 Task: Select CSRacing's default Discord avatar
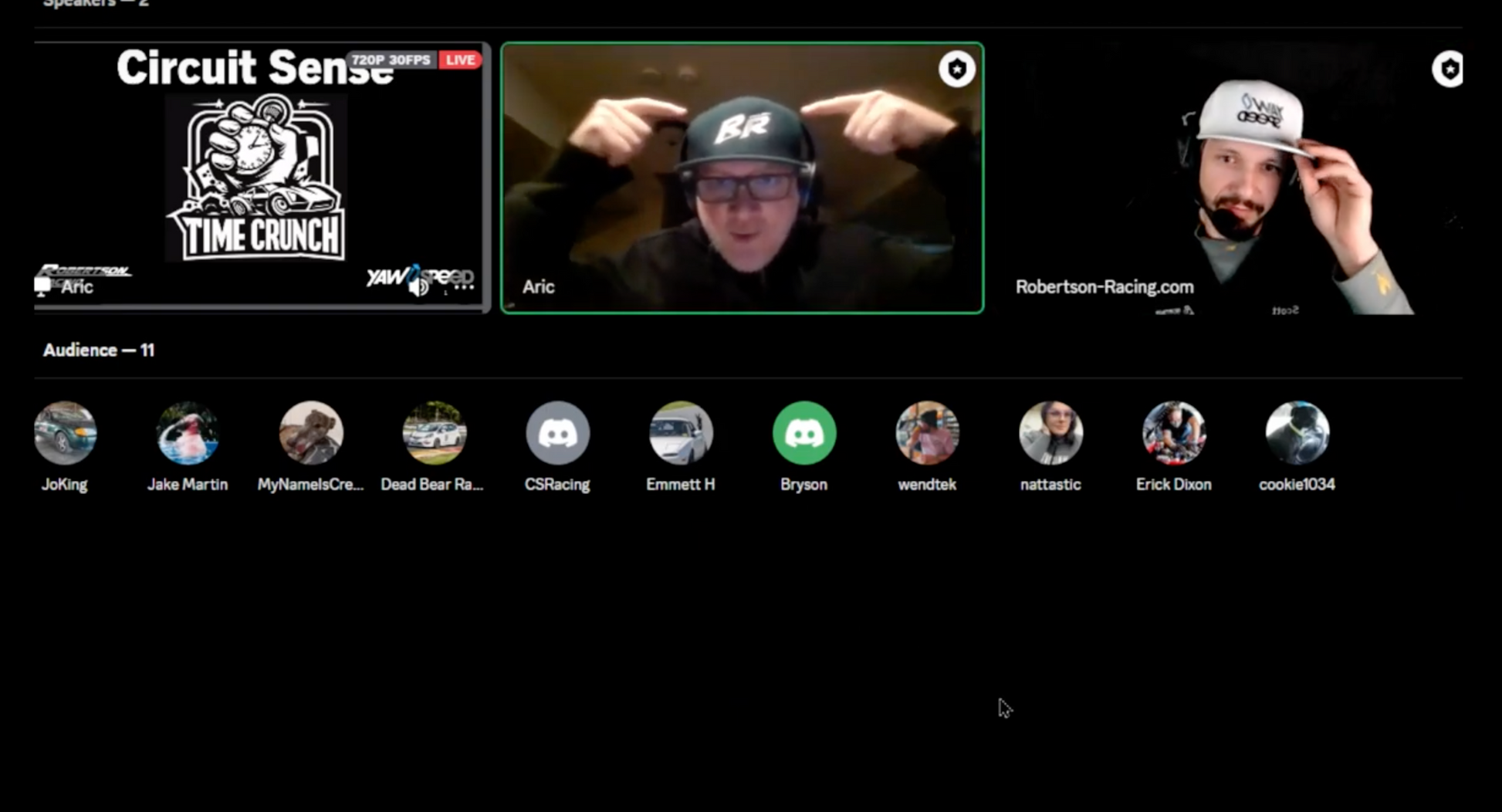click(557, 433)
